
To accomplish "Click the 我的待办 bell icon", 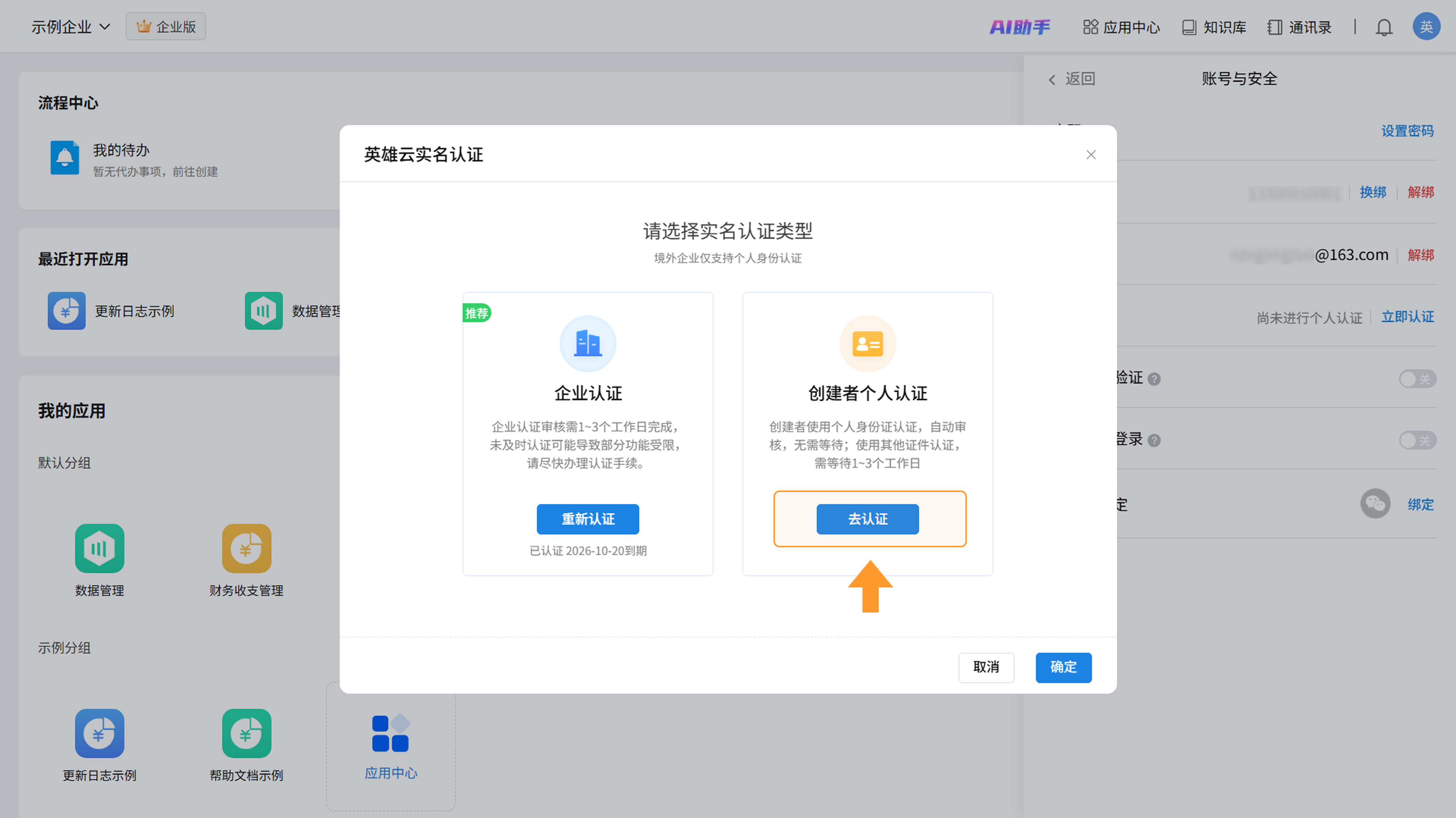I will 64,158.
